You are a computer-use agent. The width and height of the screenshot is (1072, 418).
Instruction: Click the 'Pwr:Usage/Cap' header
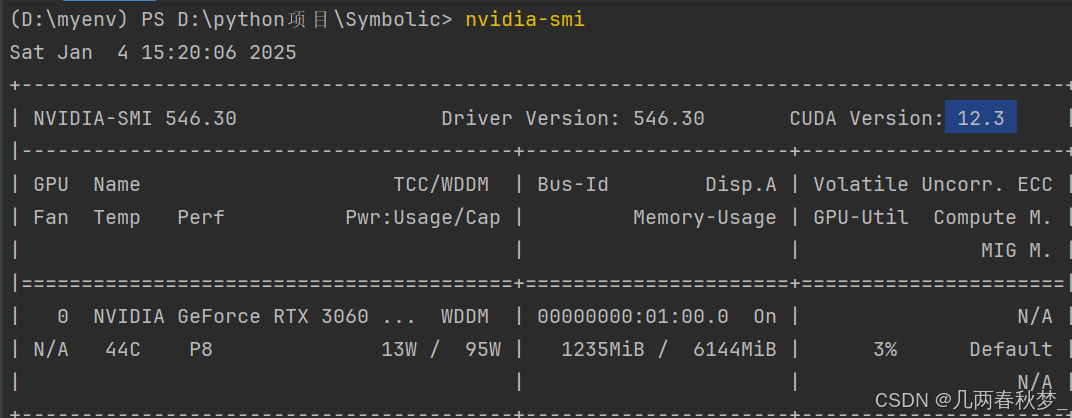pos(423,218)
